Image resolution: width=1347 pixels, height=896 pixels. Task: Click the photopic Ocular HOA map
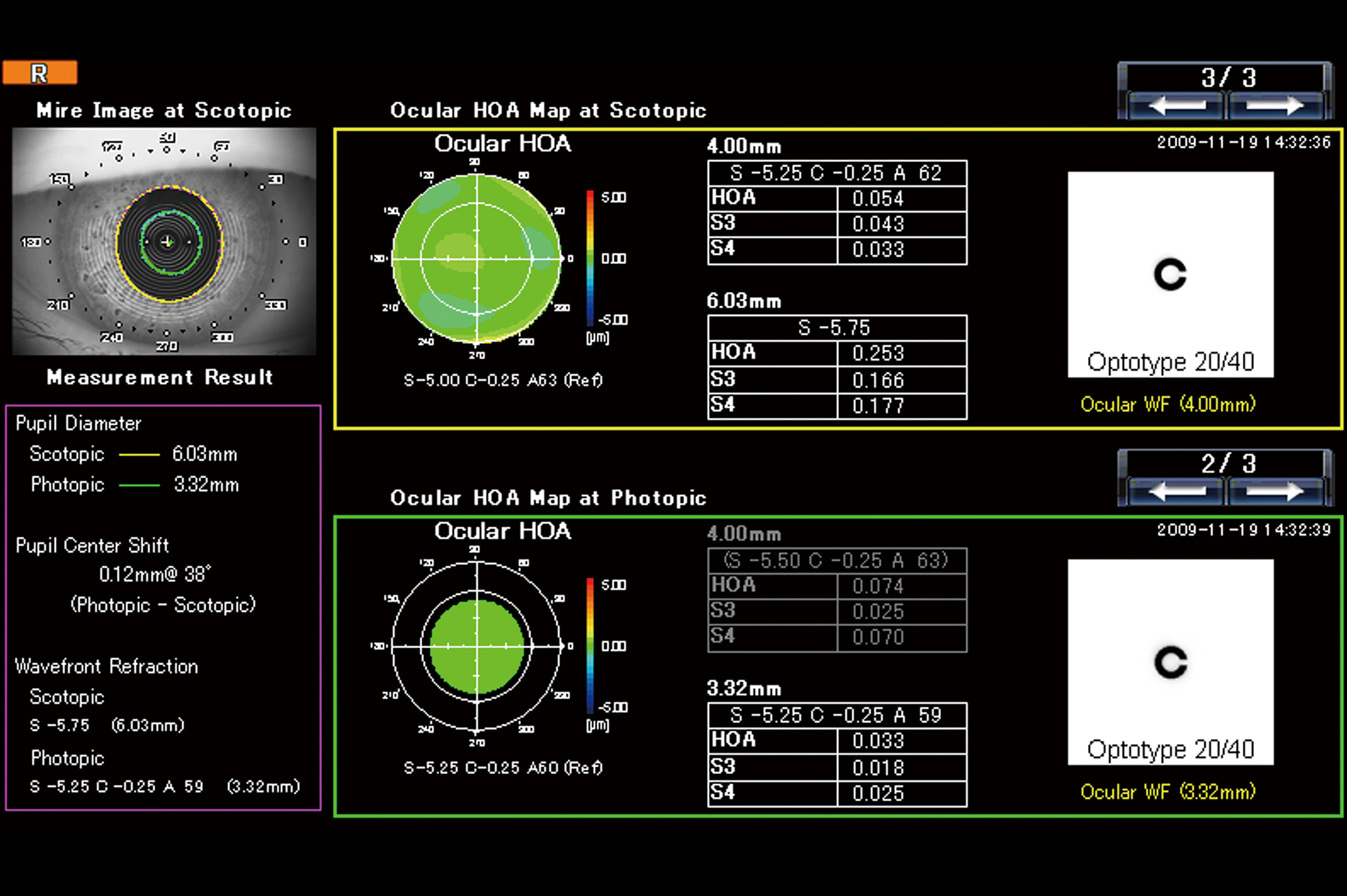point(477,646)
